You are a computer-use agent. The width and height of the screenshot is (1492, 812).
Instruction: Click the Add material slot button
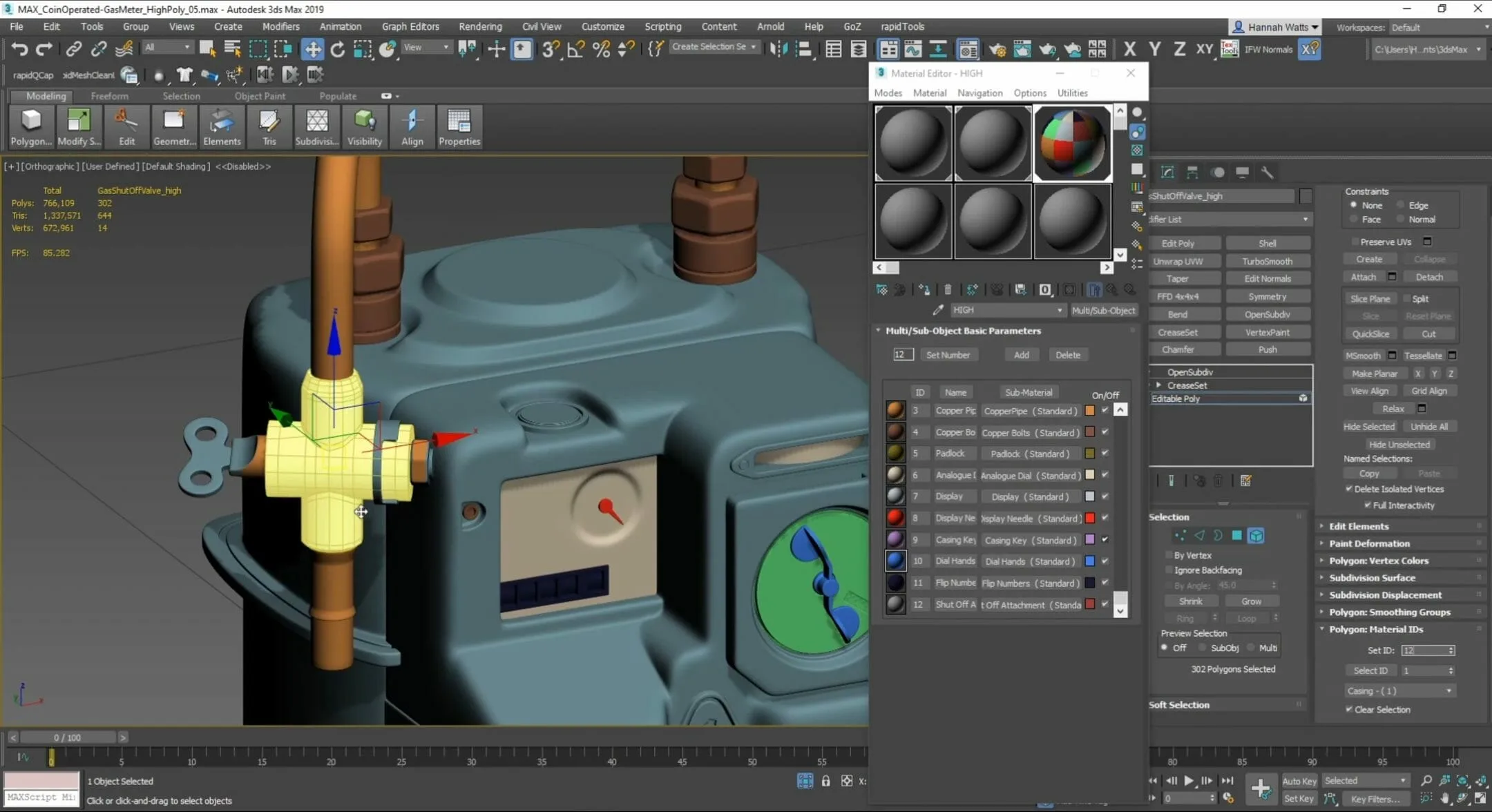point(1020,354)
